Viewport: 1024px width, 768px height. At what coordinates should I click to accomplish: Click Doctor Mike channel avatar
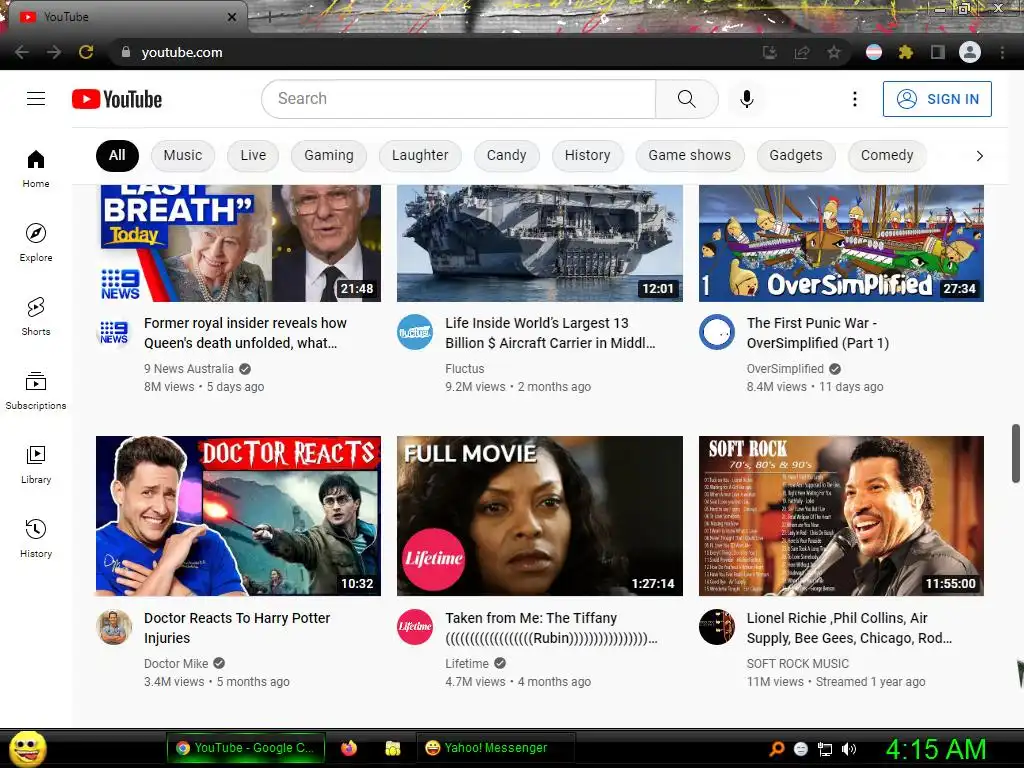[114, 627]
